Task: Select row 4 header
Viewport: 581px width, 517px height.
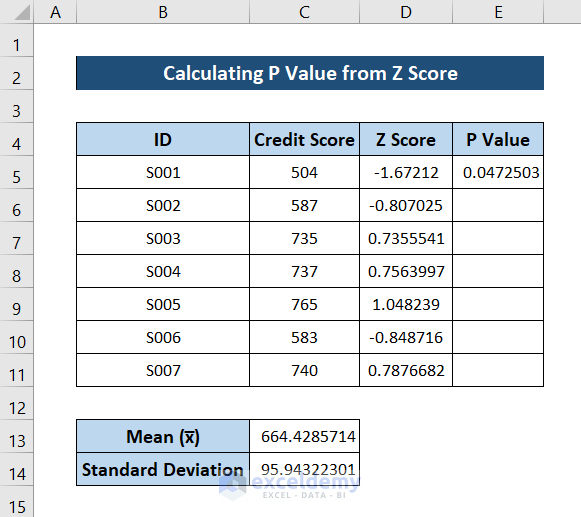Action: [16, 139]
